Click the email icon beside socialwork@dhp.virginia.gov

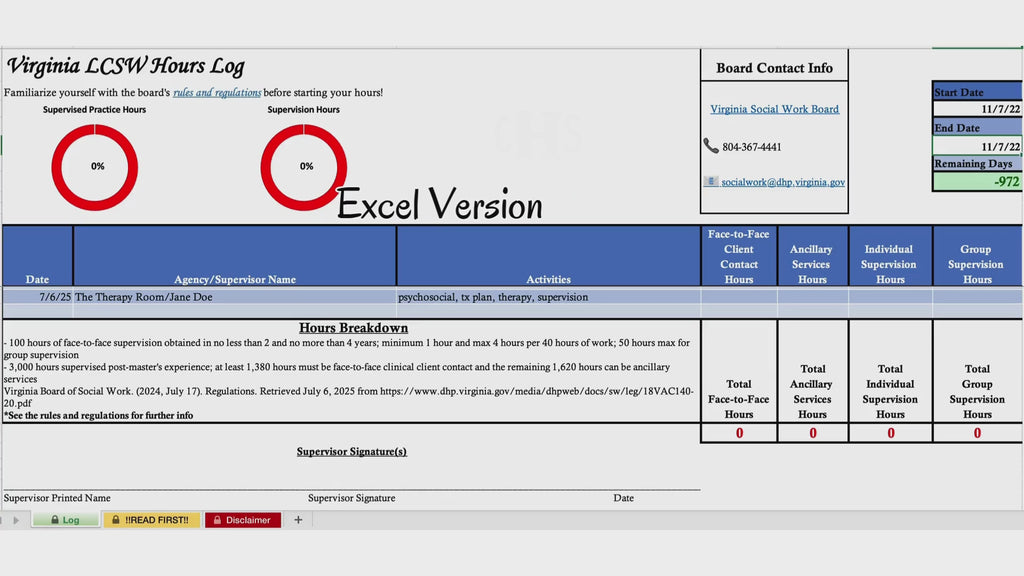click(x=711, y=182)
